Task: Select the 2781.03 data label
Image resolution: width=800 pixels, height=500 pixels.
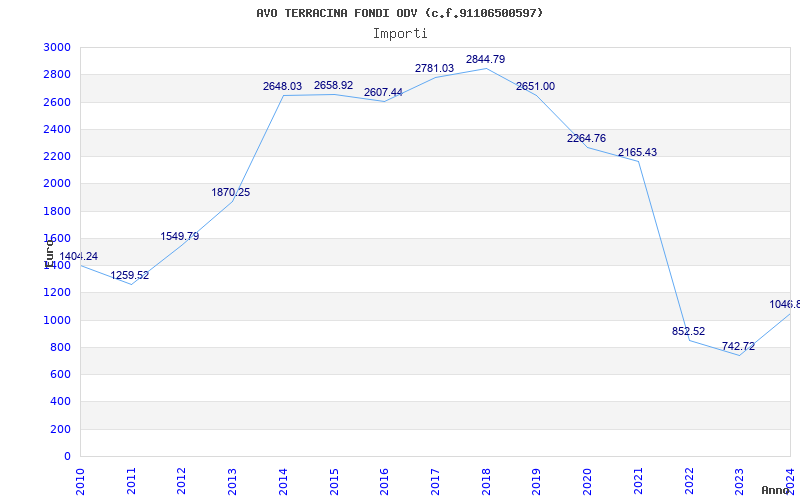Action: pos(434,68)
